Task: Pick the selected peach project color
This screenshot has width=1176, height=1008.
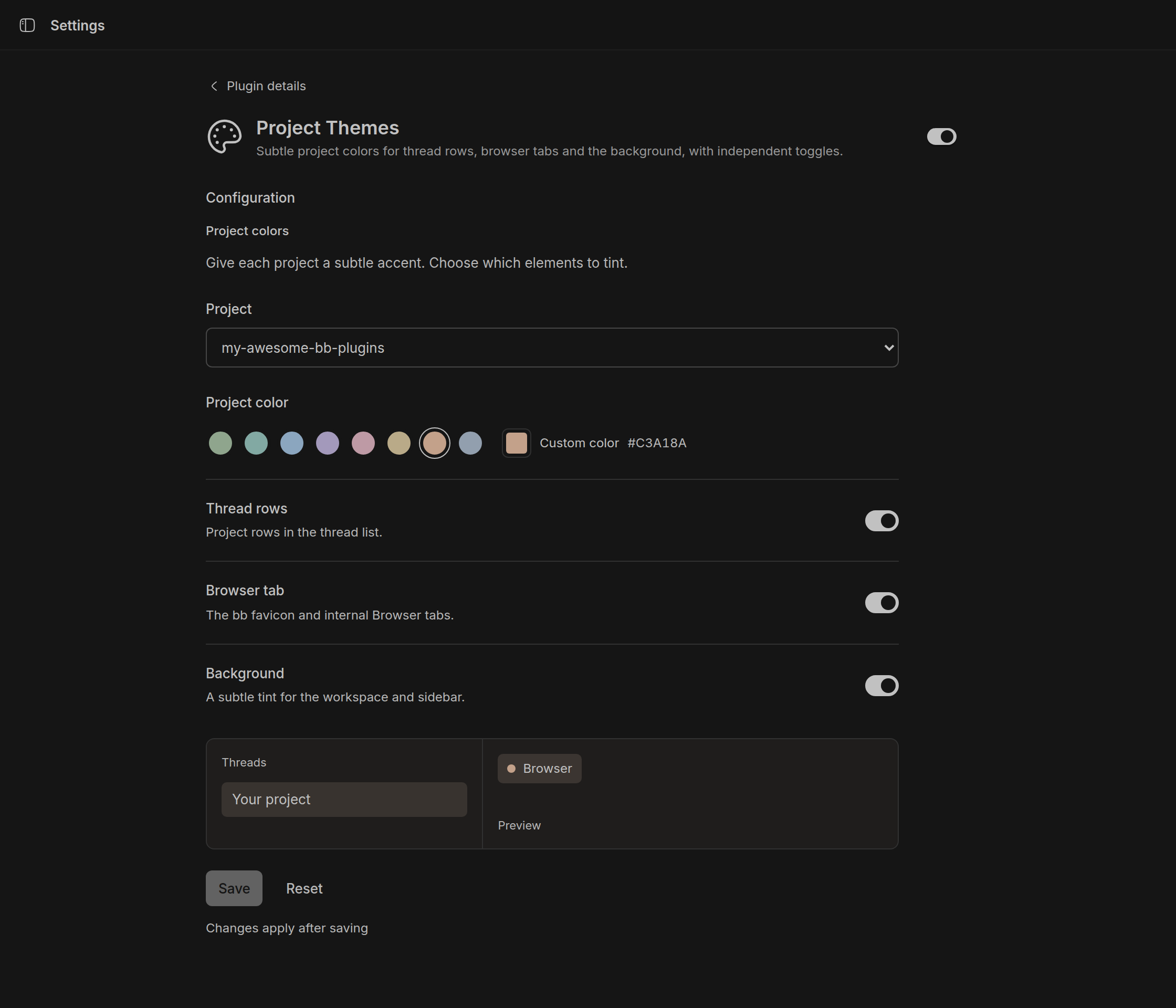Action: [x=435, y=443]
